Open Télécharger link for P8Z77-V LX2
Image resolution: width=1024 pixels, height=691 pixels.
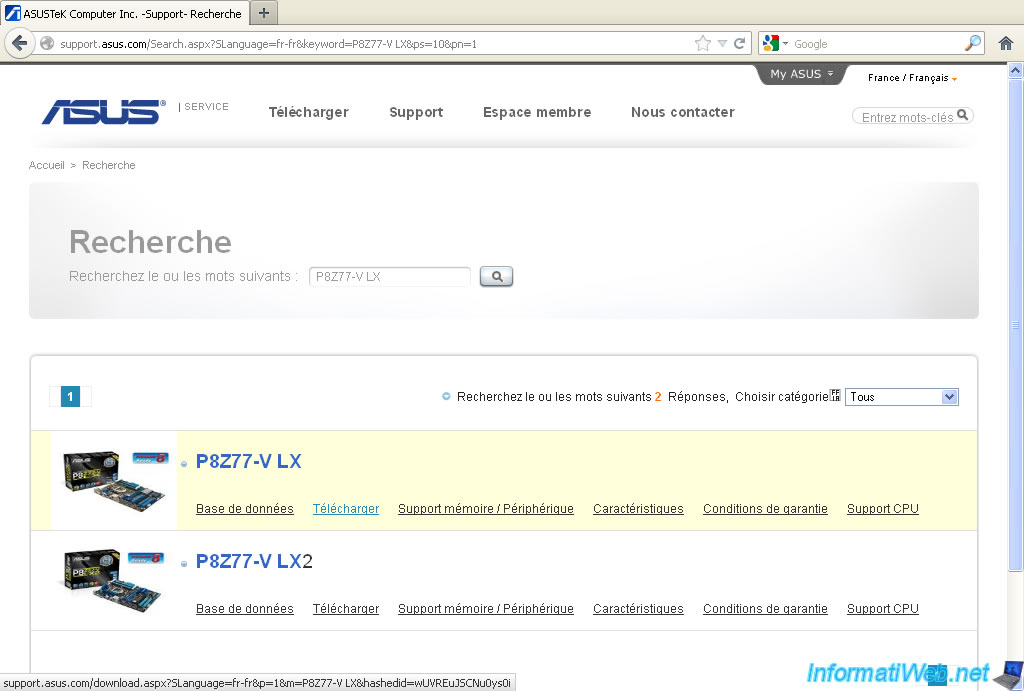coord(345,609)
